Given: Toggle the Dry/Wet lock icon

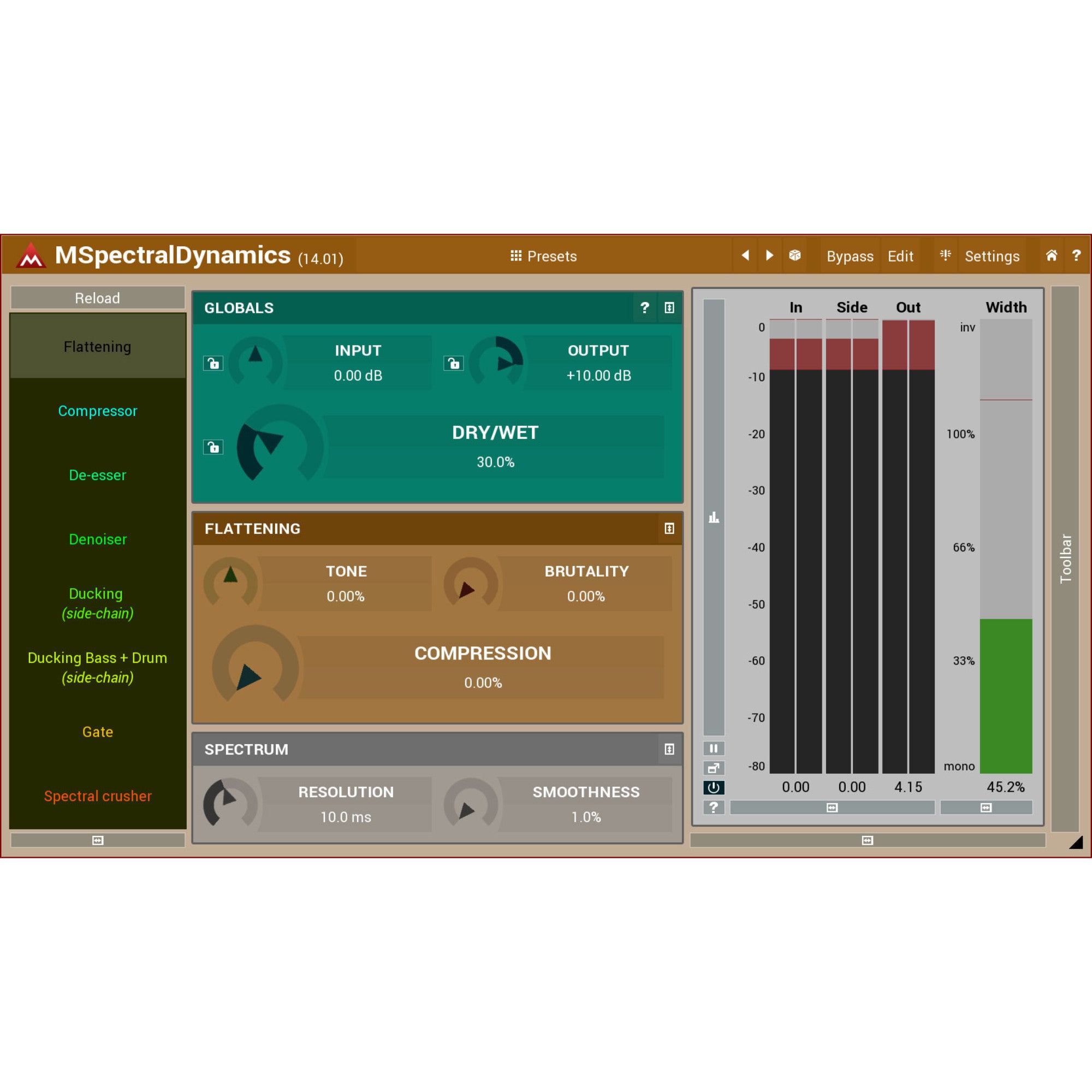Looking at the screenshot, I should click(213, 447).
